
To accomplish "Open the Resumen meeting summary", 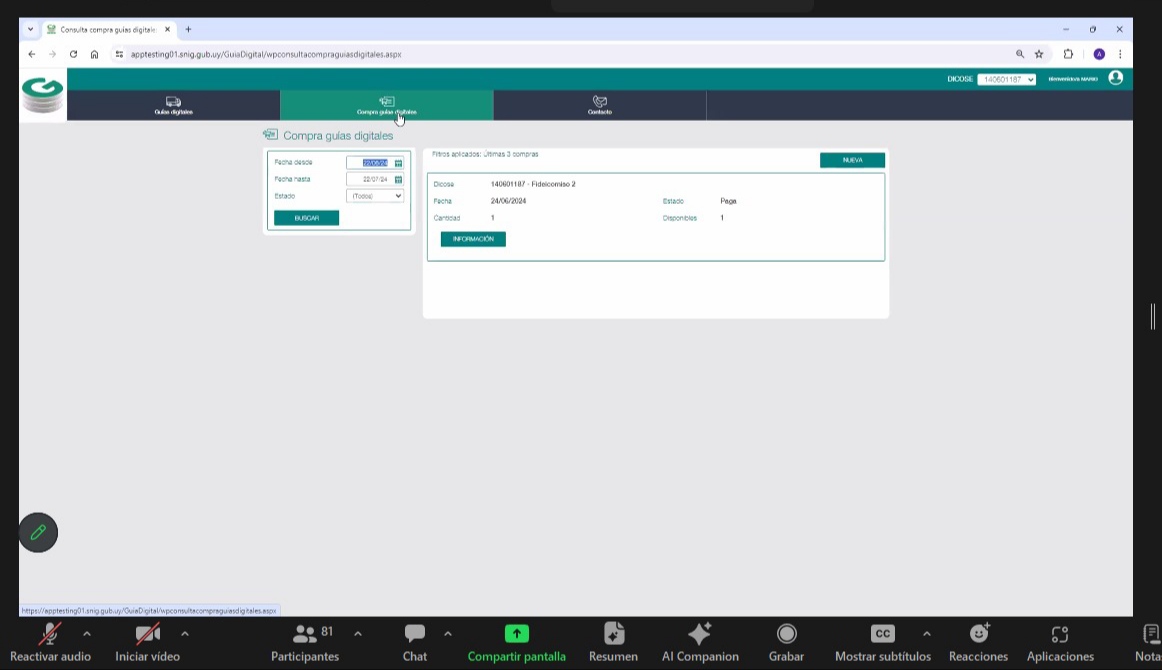I will 614,643.
